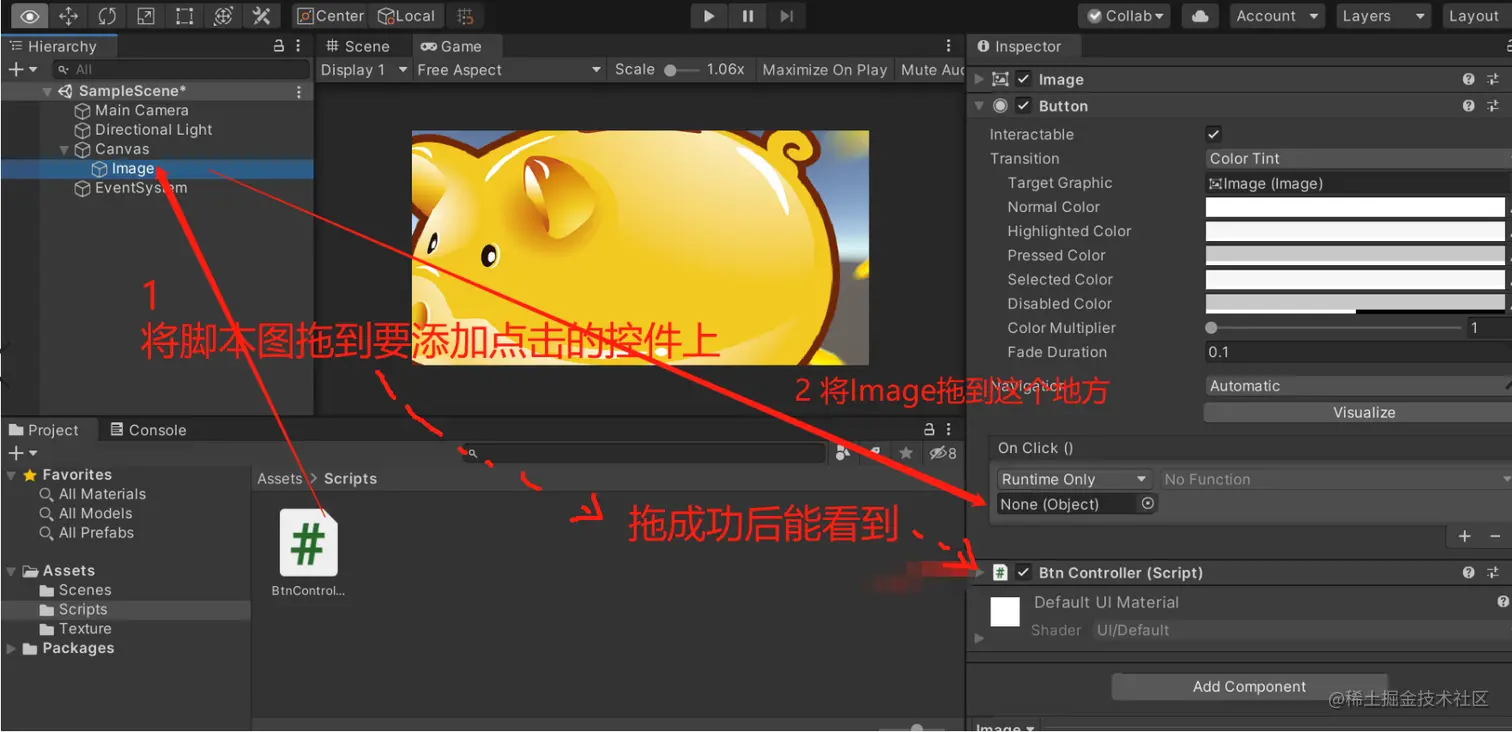Filter Project by favorites star icon
1512x732 pixels.
click(x=906, y=453)
